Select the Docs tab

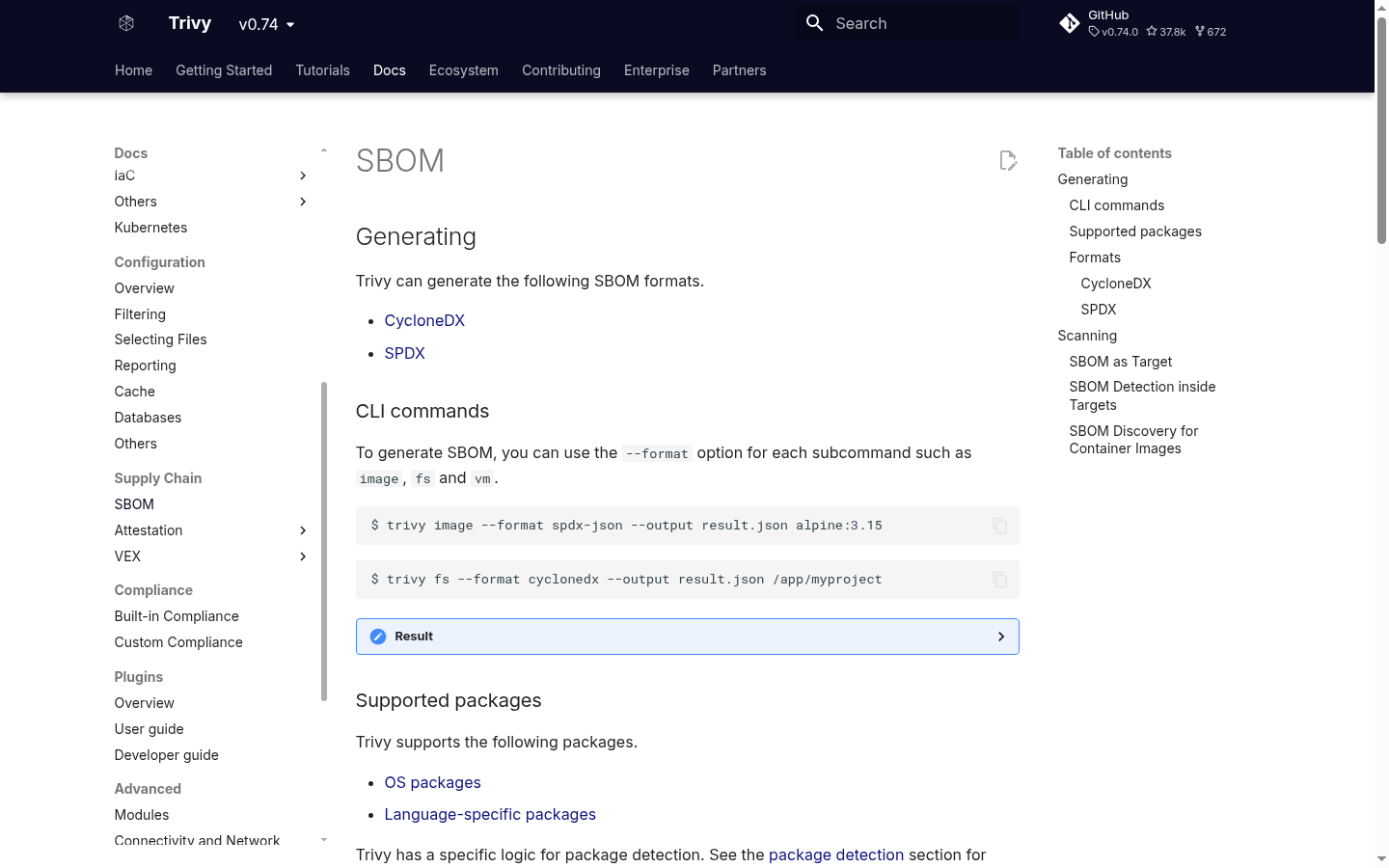pyautogui.click(x=390, y=70)
